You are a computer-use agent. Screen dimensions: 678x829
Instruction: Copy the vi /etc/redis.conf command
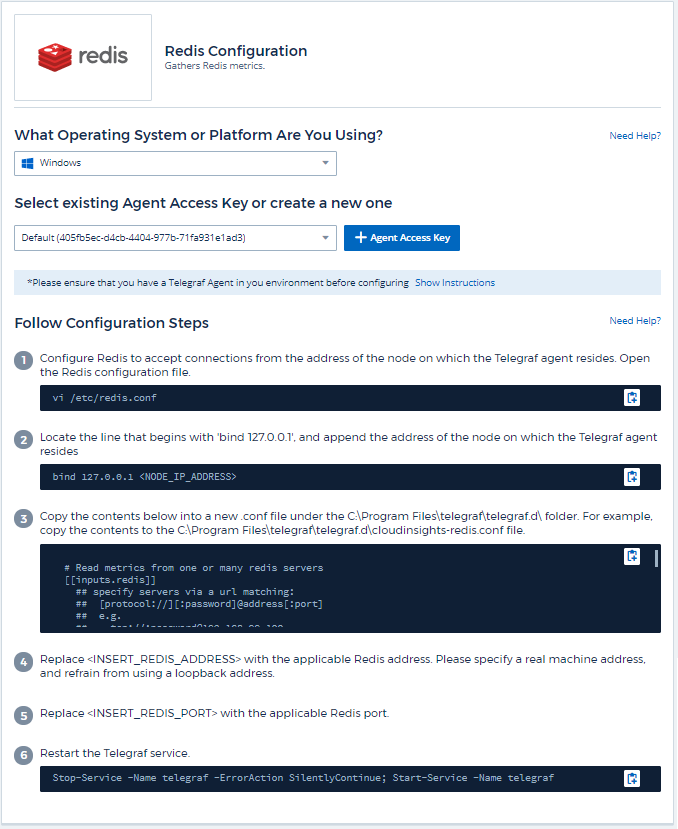(x=631, y=398)
